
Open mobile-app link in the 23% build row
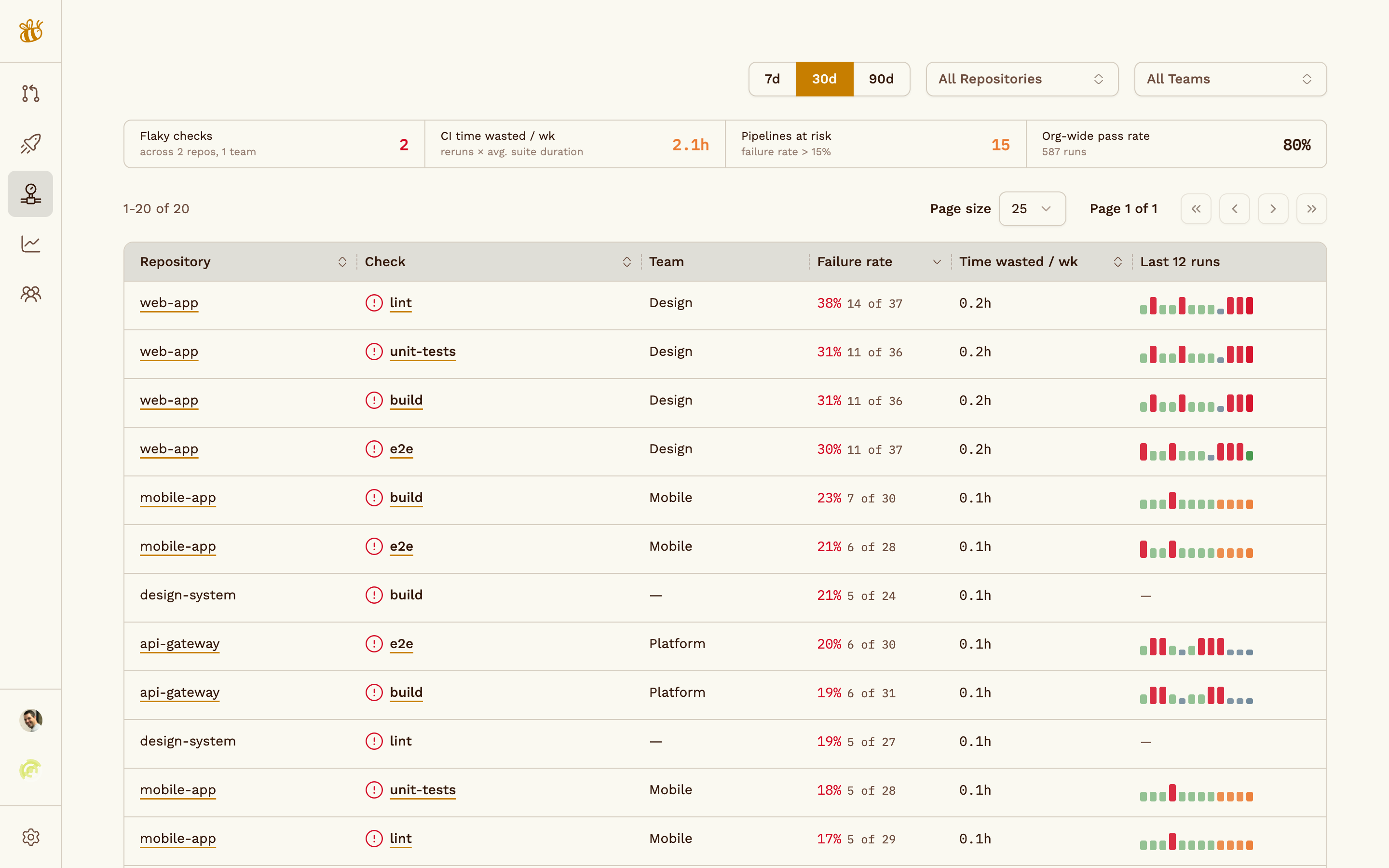pyautogui.click(x=178, y=497)
